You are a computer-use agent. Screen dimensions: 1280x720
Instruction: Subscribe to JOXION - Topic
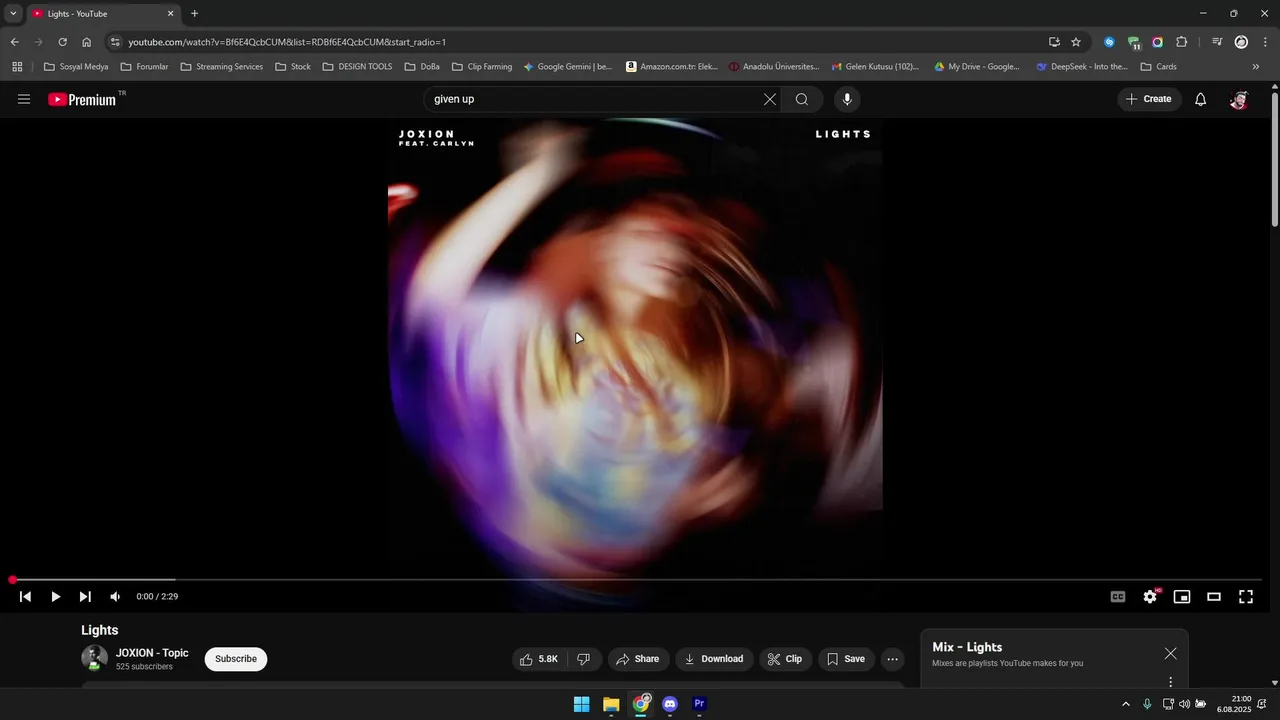click(236, 659)
